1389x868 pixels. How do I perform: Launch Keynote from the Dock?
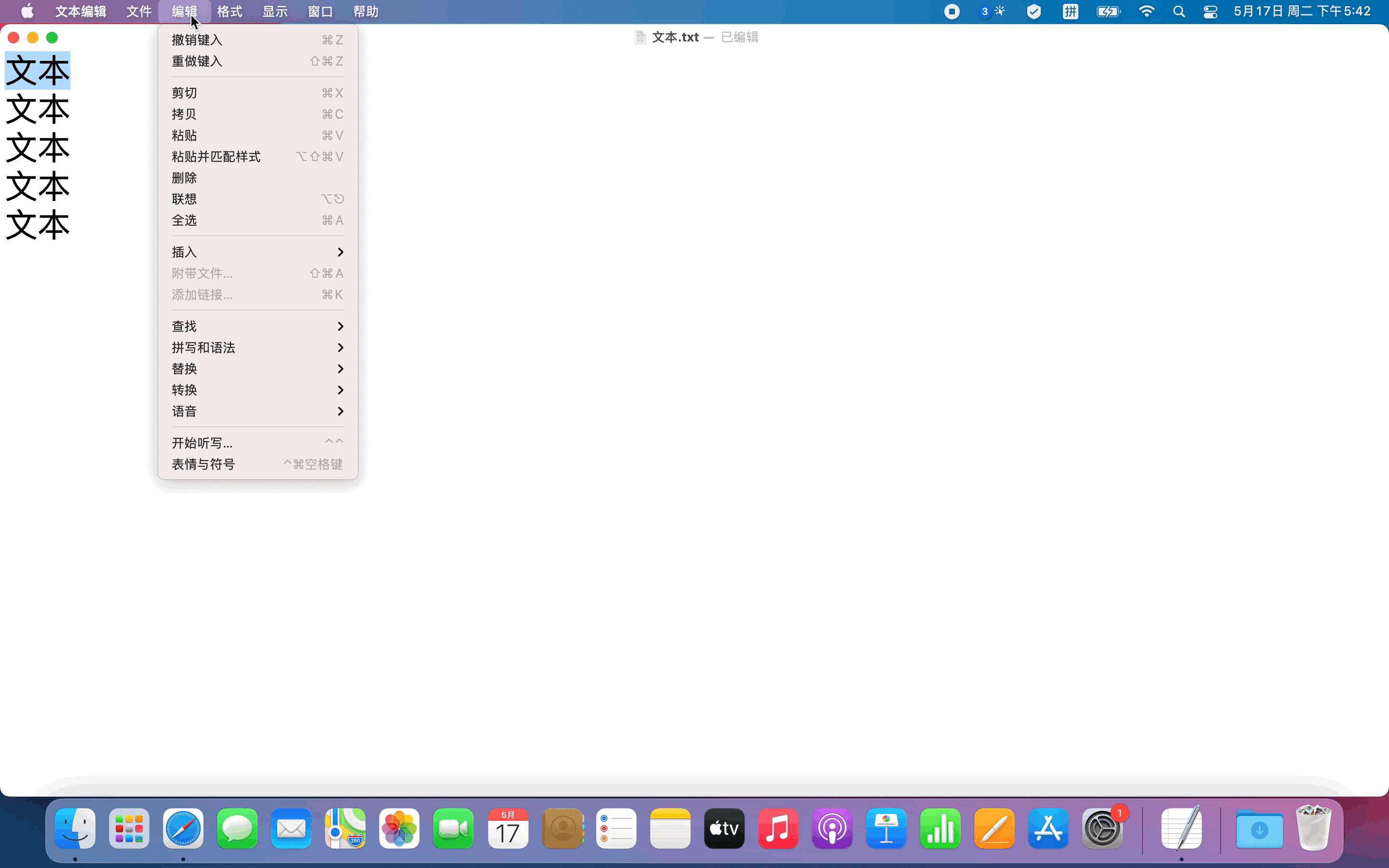tap(885, 828)
